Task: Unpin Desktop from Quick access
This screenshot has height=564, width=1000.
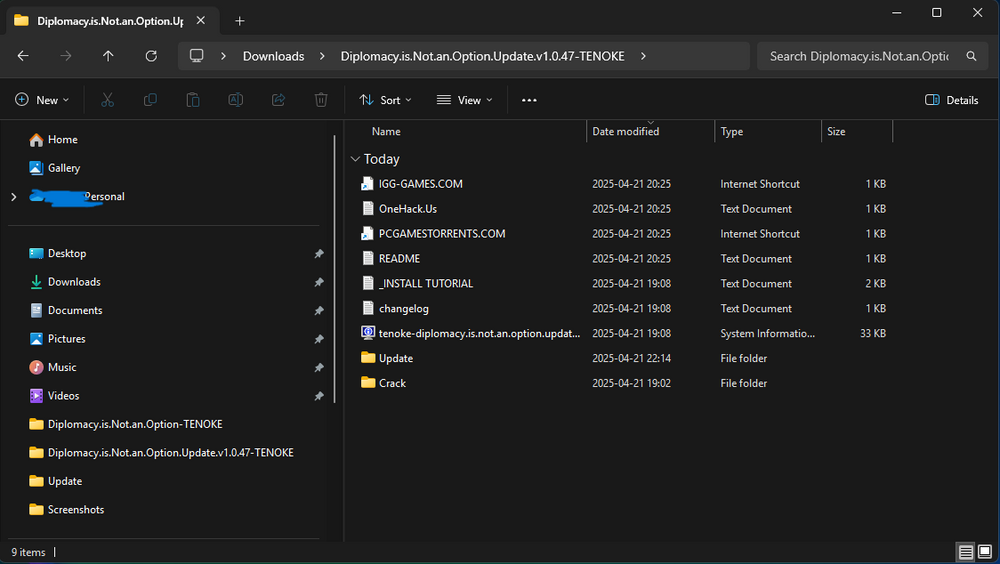Action: (319, 254)
